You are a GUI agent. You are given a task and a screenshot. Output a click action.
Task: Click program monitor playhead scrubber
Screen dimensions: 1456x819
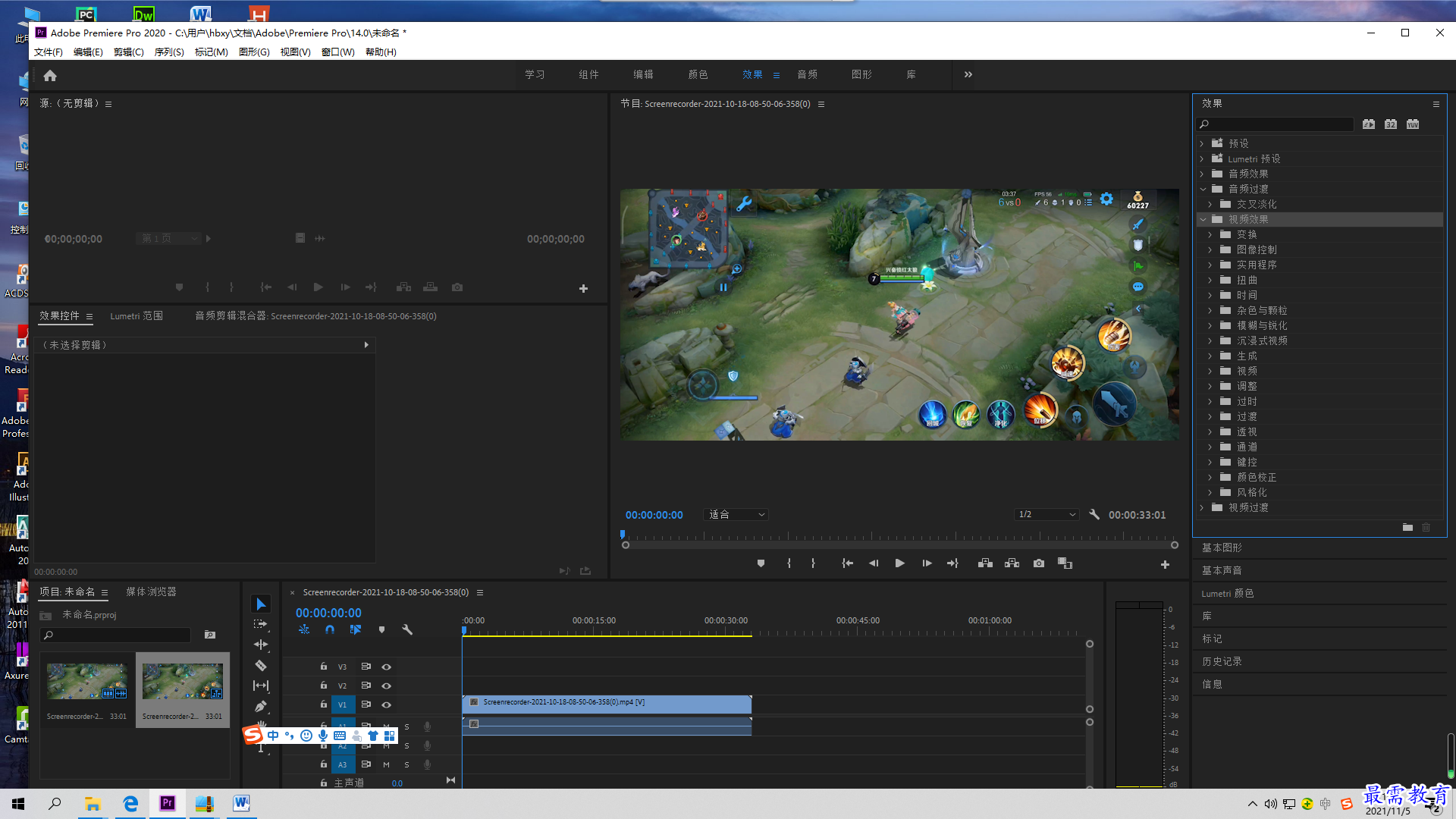click(623, 535)
